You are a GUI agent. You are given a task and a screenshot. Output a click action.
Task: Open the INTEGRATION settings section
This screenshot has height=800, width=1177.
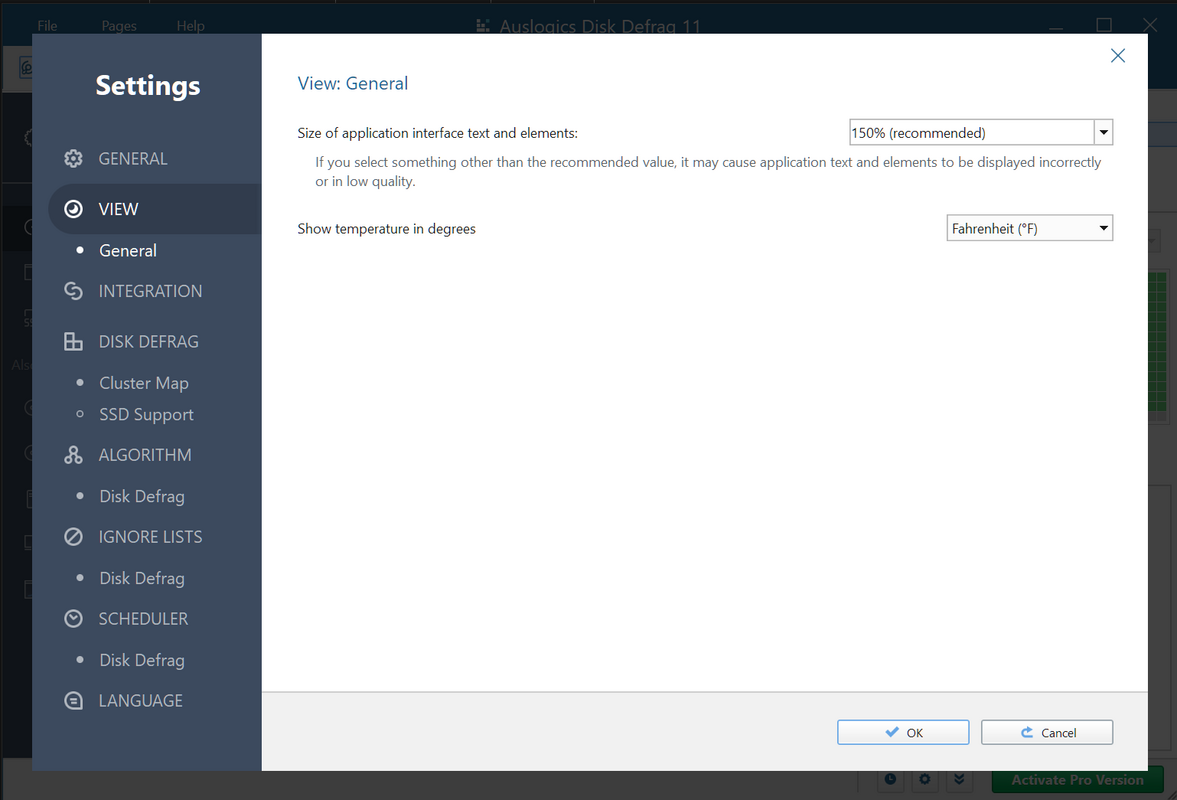pos(150,290)
